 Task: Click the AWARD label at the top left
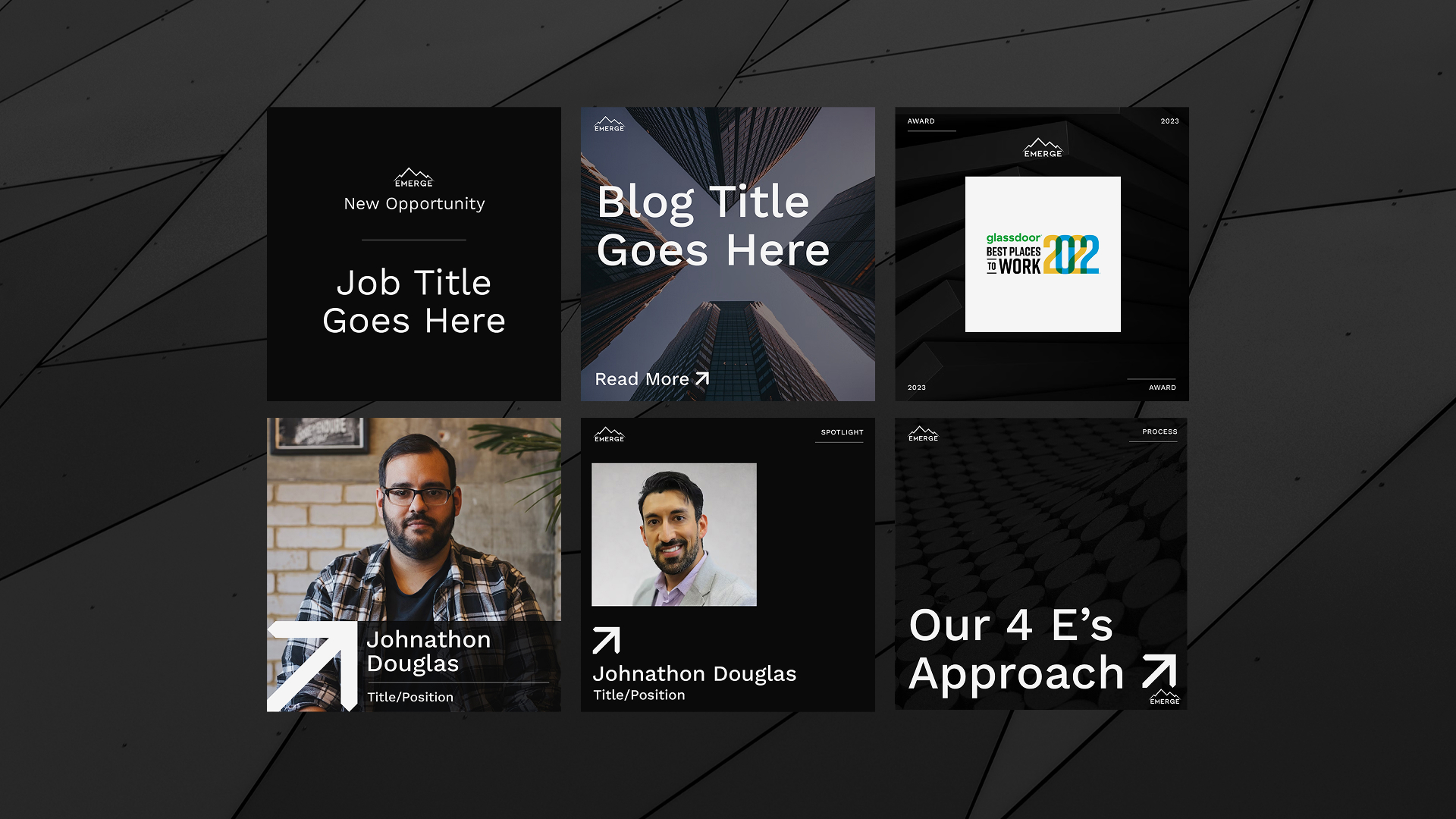(x=921, y=121)
